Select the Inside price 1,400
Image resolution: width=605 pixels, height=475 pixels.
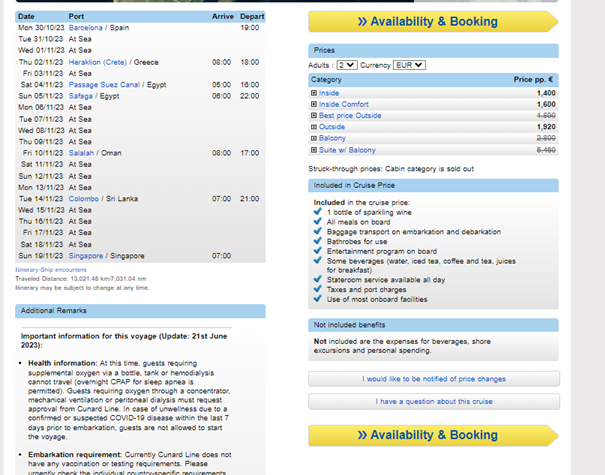[x=546, y=93]
